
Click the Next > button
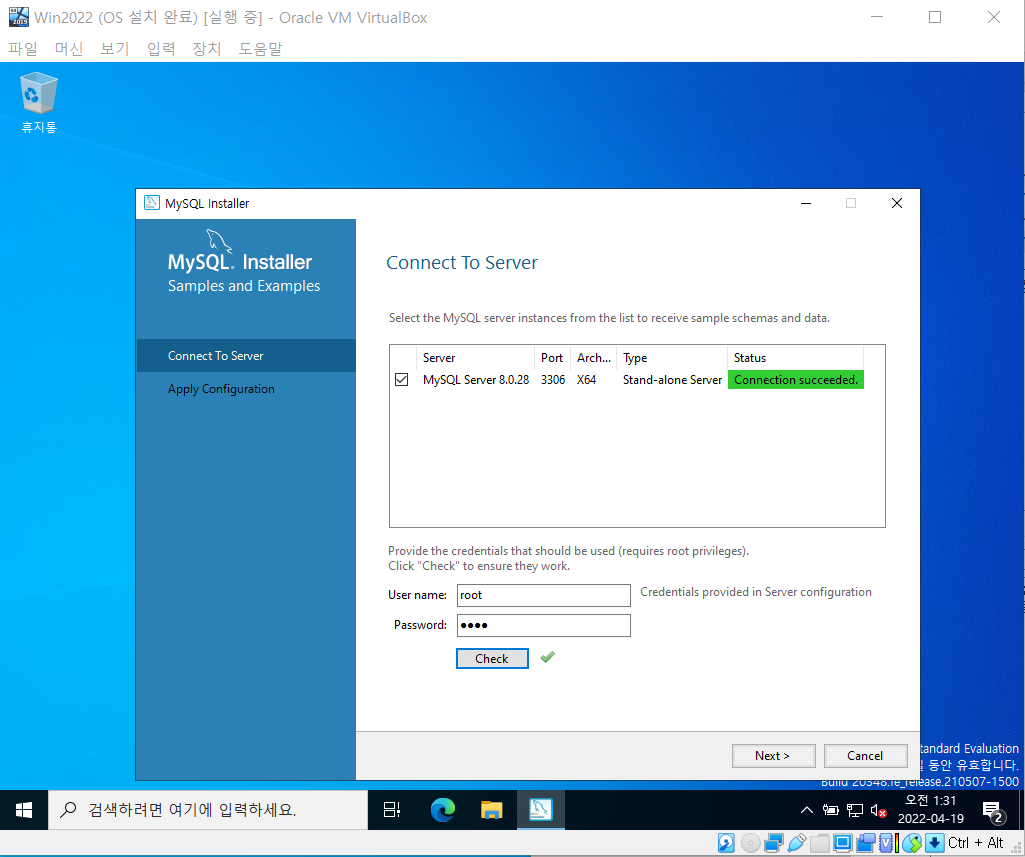coord(773,756)
